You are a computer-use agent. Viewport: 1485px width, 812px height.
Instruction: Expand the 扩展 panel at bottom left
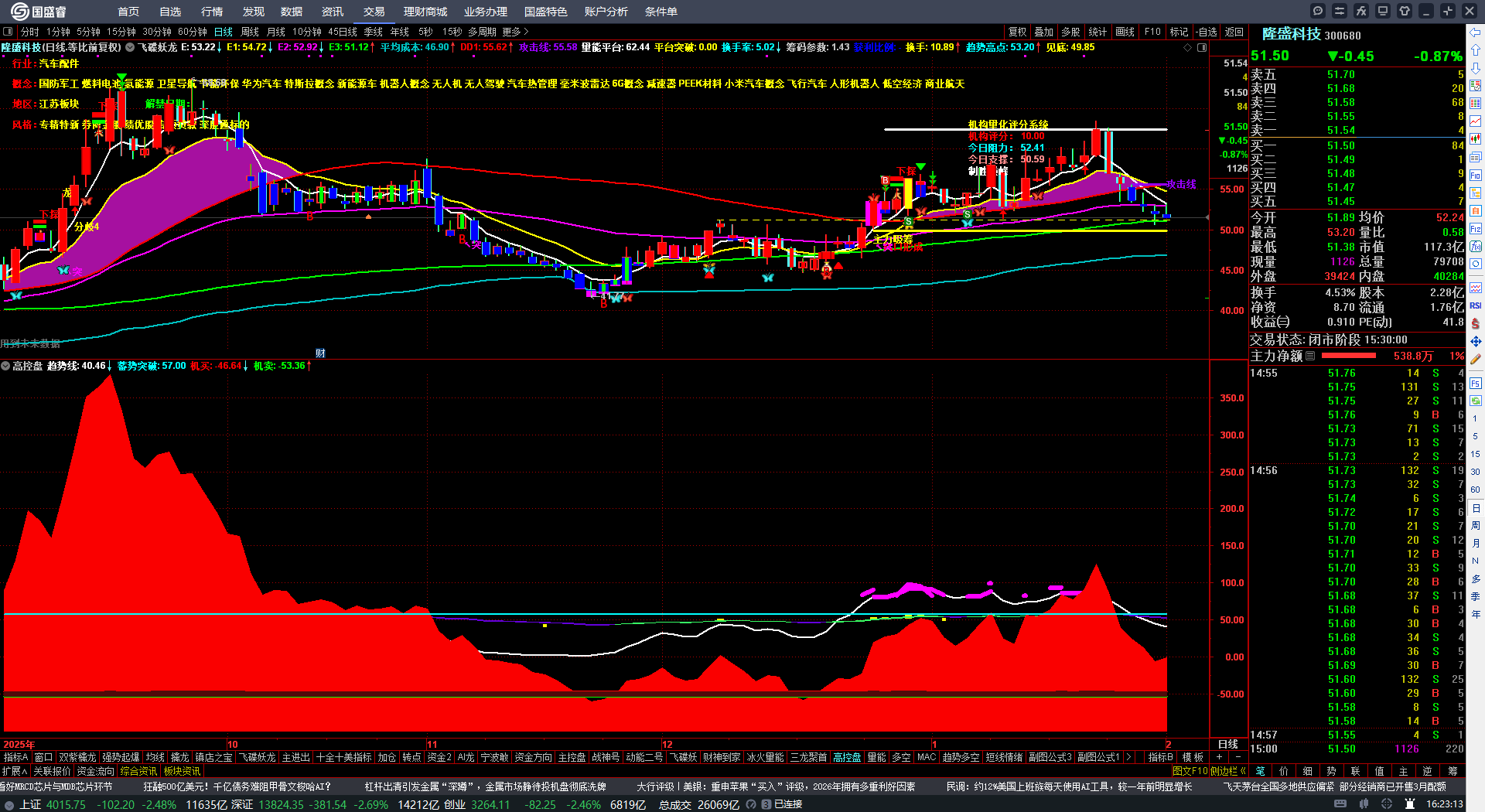(15, 771)
